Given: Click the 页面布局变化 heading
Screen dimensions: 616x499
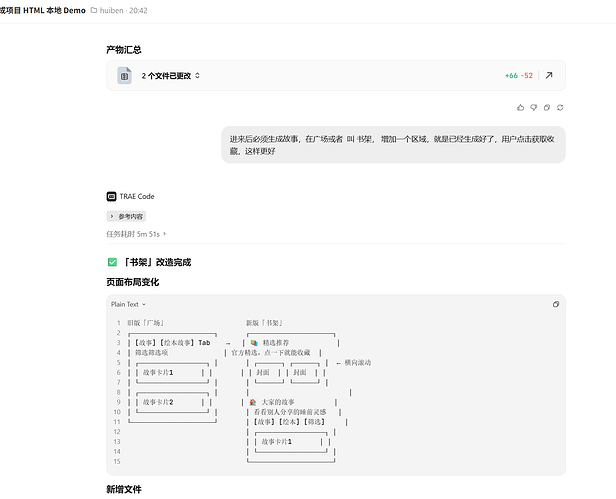Looking at the screenshot, I should [x=133, y=282].
